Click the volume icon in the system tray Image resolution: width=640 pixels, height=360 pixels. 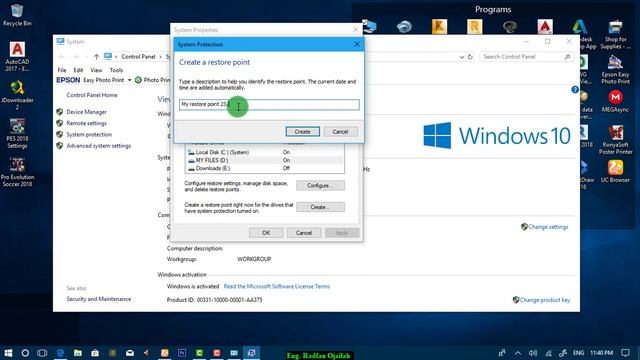click(x=533, y=353)
